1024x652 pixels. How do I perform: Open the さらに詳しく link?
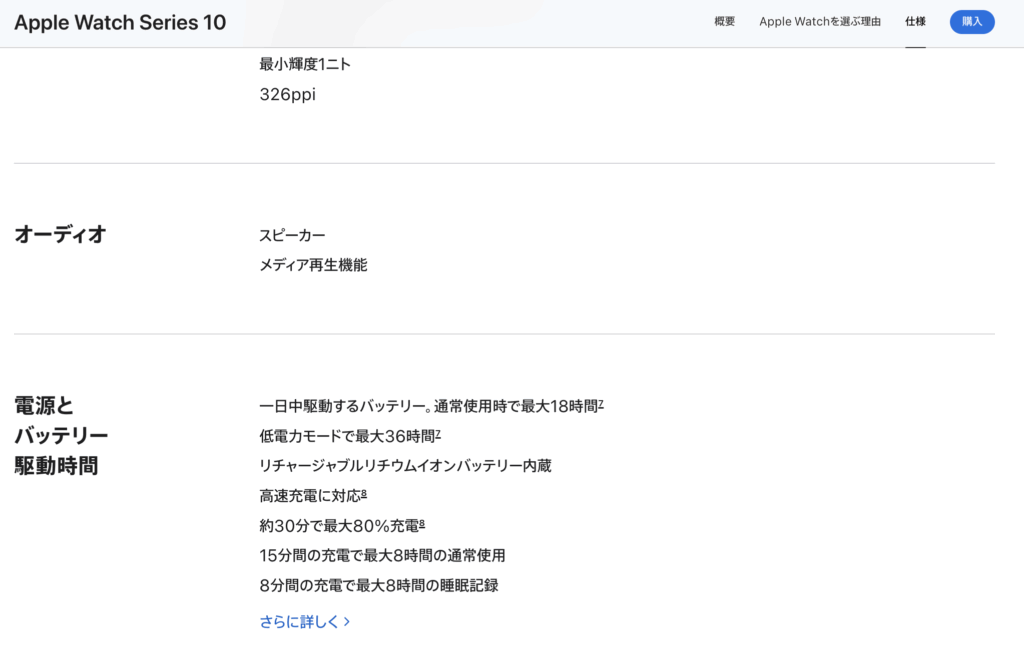pyautogui.click(x=304, y=621)
